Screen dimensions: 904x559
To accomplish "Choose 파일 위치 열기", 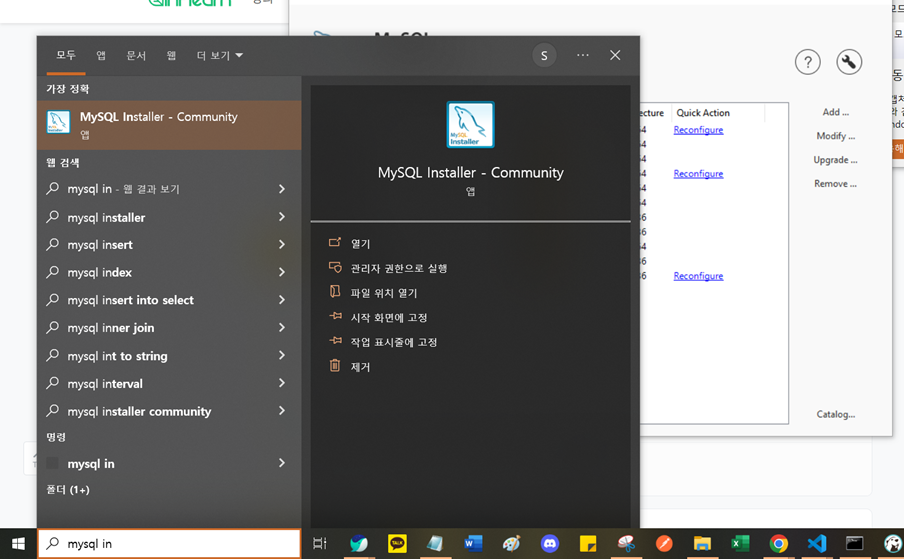I will point(384,293).
